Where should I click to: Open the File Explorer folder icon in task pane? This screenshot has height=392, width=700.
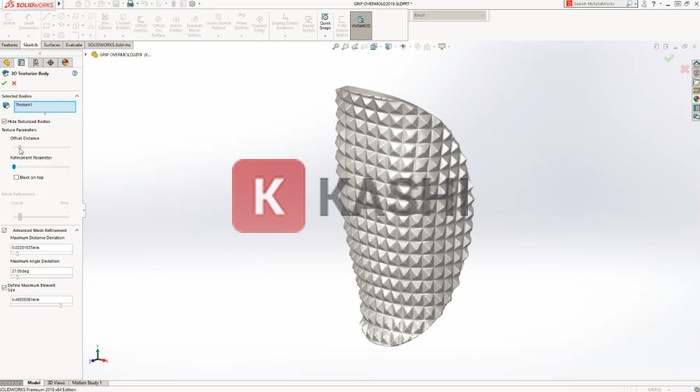coord(696,82)
